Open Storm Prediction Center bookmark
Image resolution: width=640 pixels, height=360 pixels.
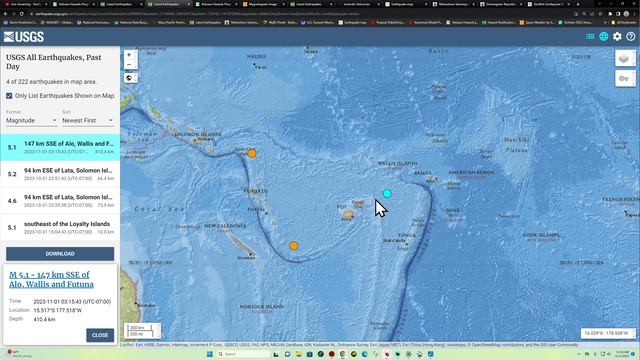[20, 22]
